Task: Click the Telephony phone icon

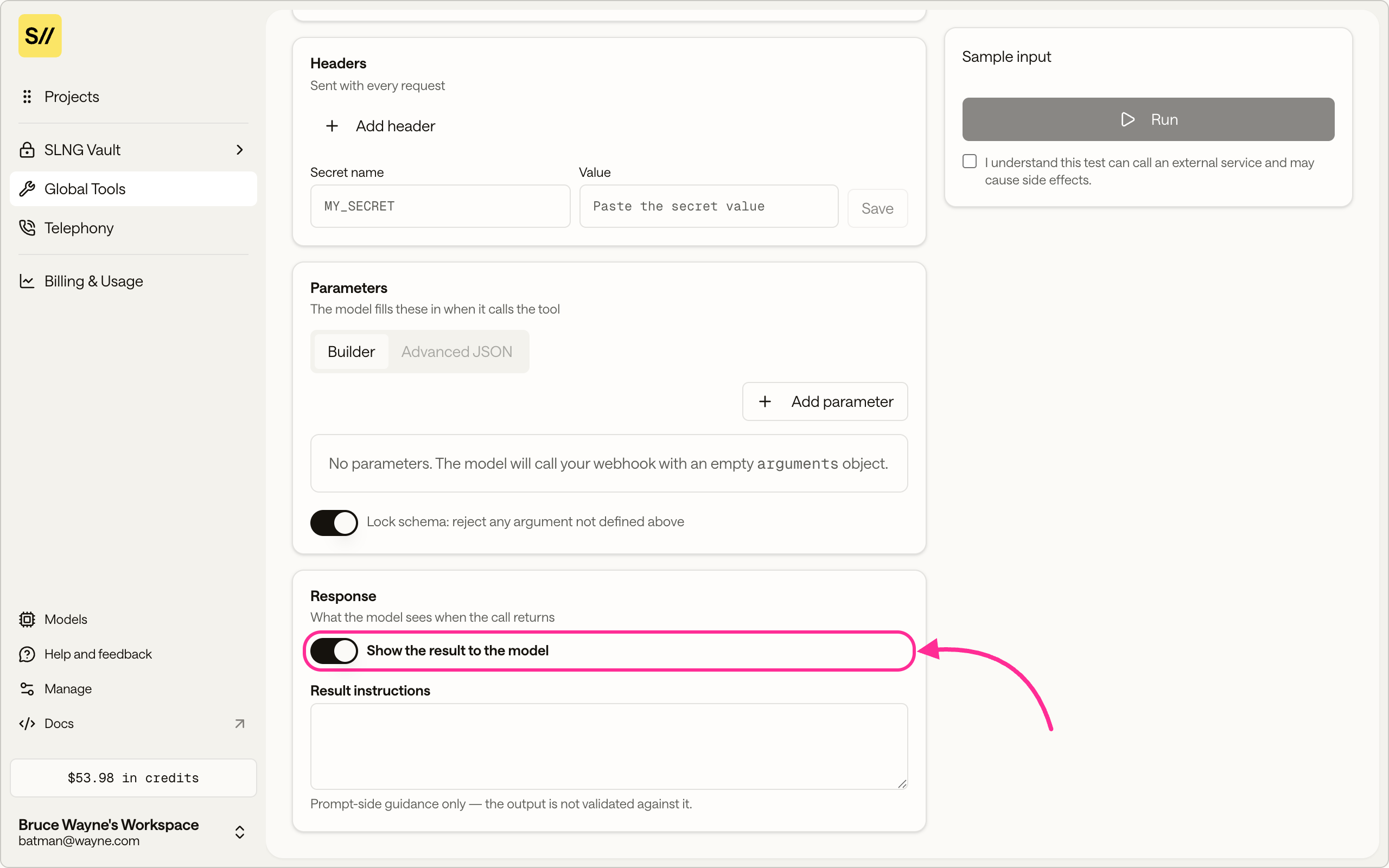Action: (27, 228)
